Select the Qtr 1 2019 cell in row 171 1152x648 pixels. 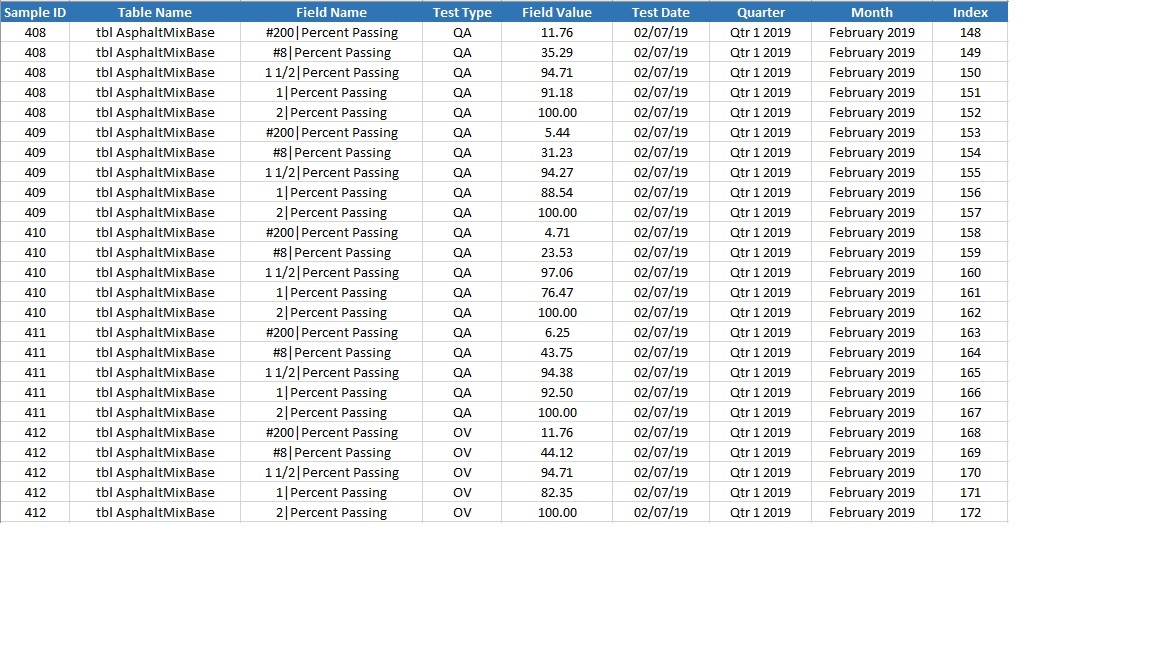click(760, 492)
